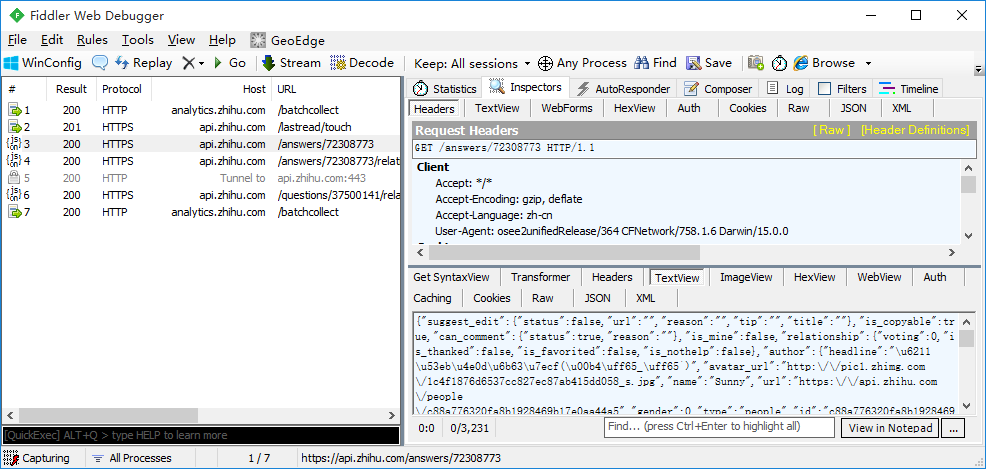Click All Processes filter in status bar

[x=131, y=458]
